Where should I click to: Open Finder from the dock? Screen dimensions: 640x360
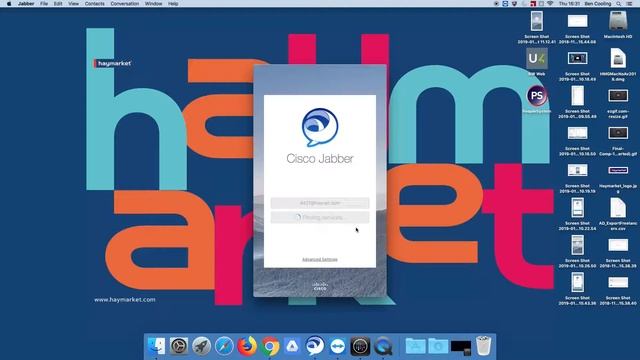tap(156, 346)
